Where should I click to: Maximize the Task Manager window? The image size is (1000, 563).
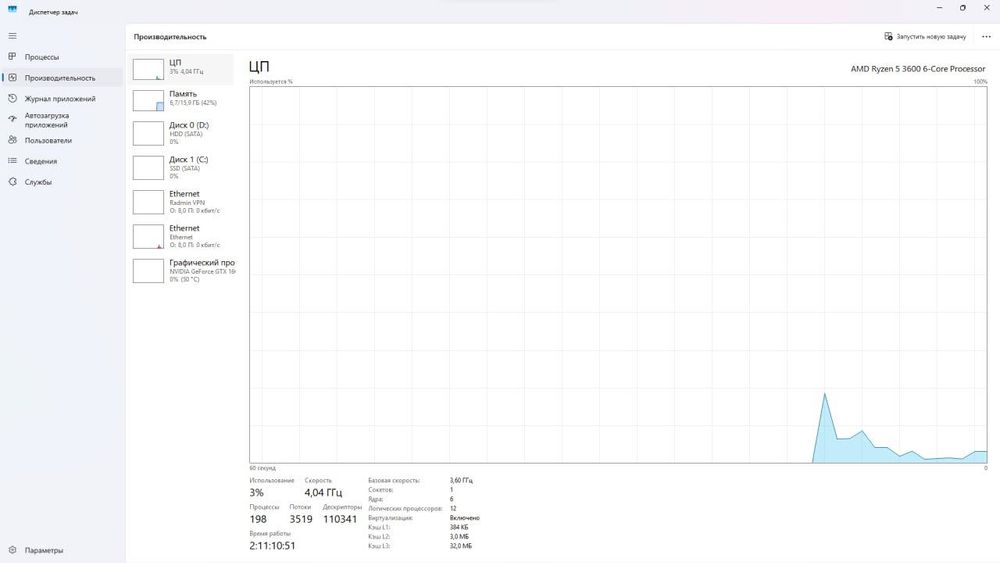[x=962, y=8]
